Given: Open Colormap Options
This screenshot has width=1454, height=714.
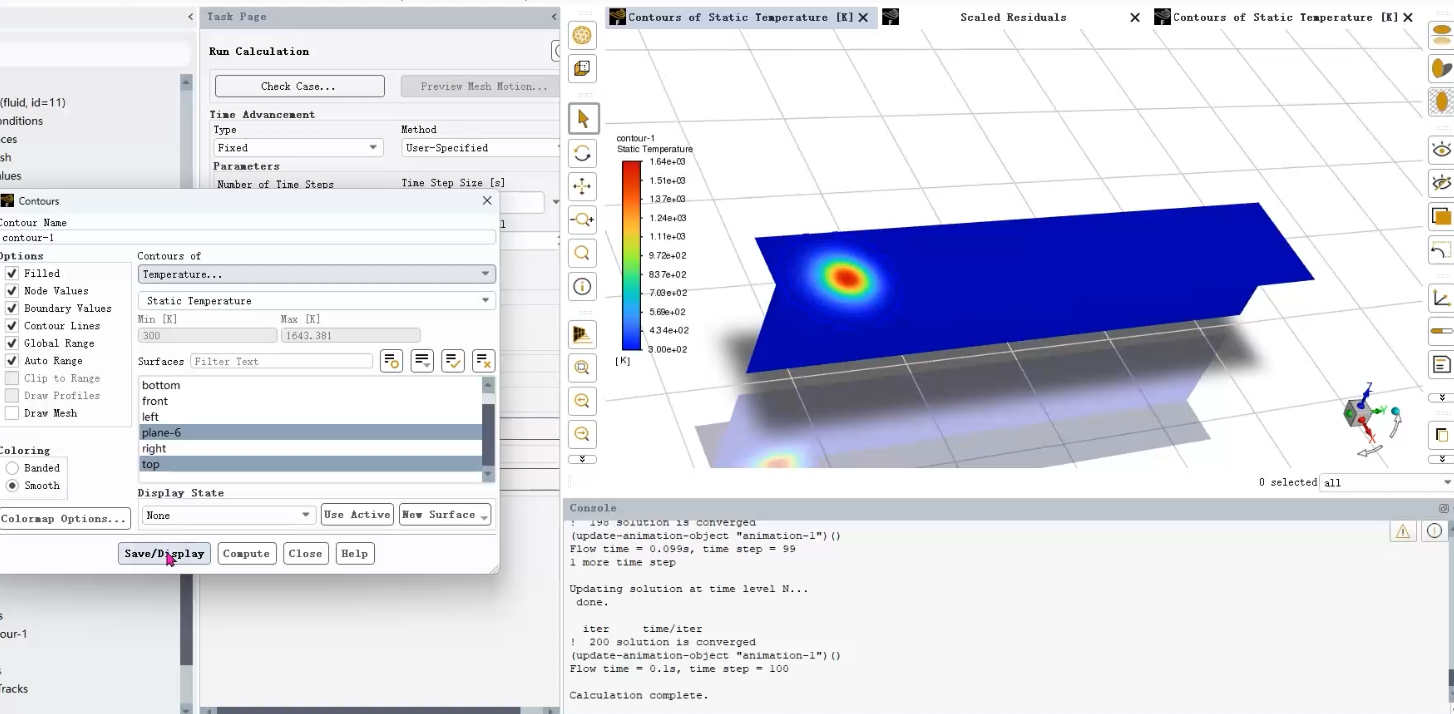Looking at the screenshot, I should [x=64, y=519].
